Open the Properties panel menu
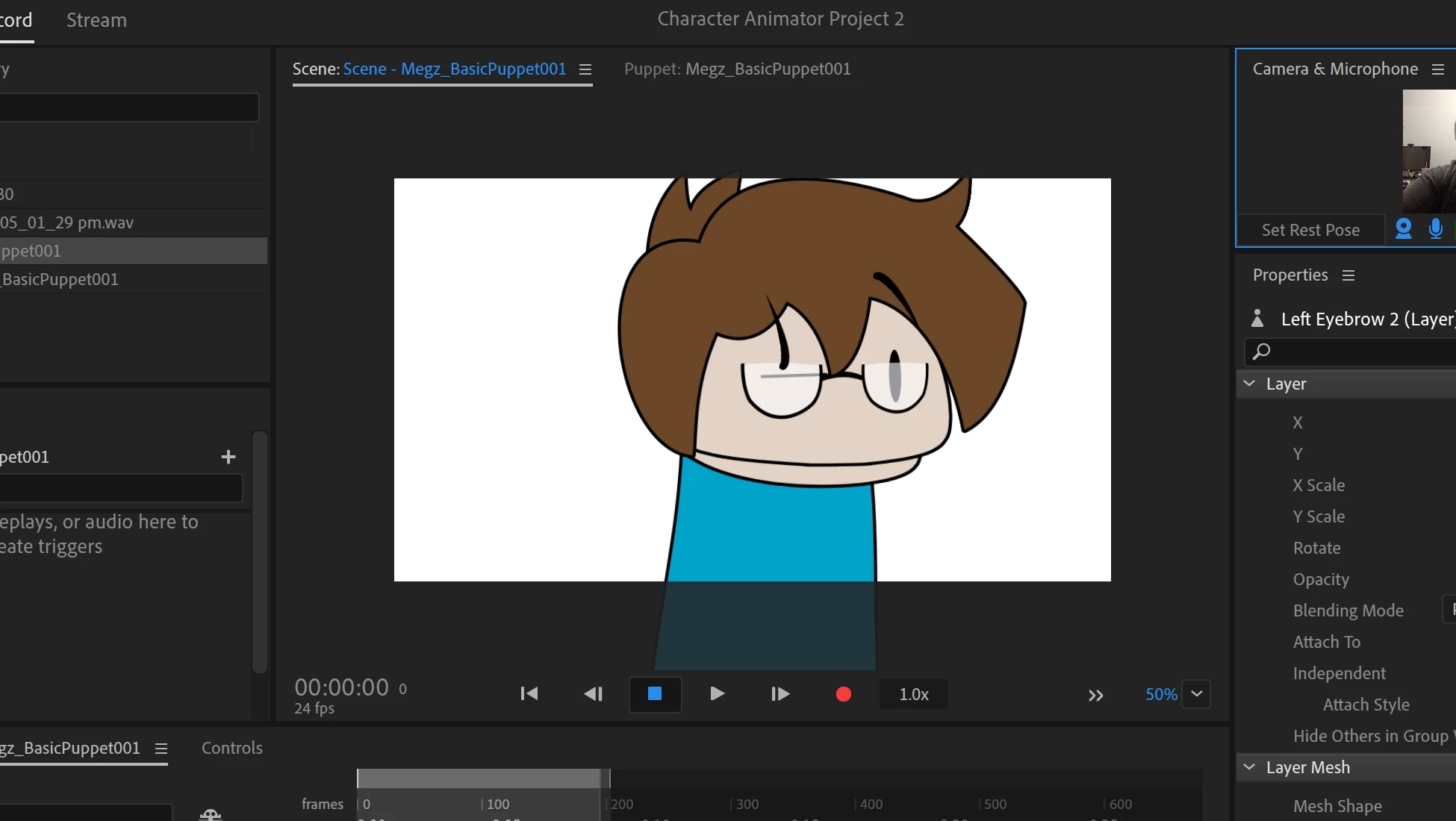The image size is (1456, 821). click(1348, 275)
